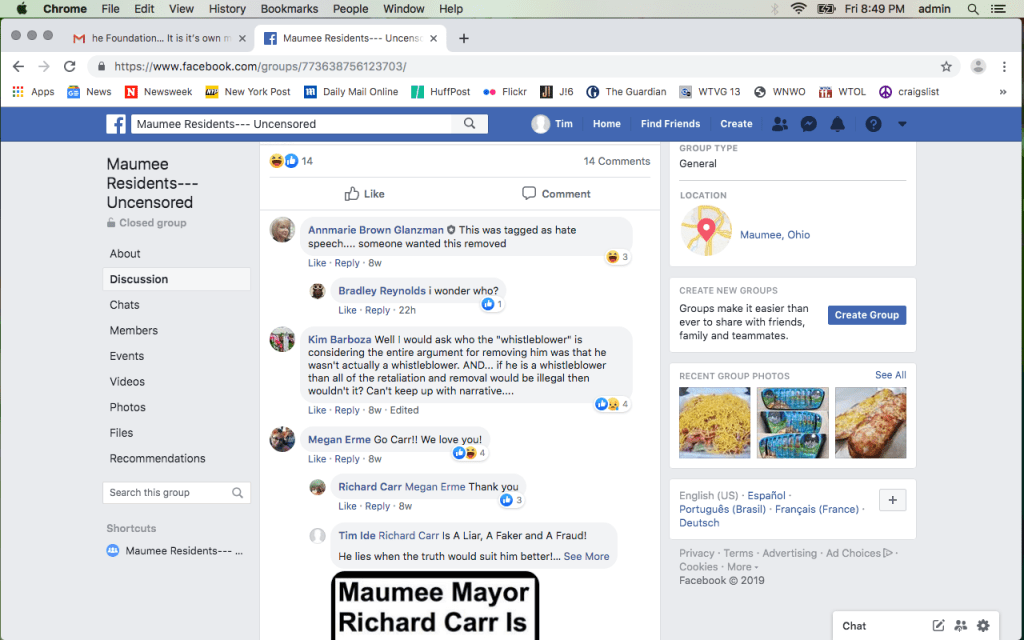This screenshot has width=1024, height=640.
Task: Reload the page in Chrome
Action: coord(70,66)
